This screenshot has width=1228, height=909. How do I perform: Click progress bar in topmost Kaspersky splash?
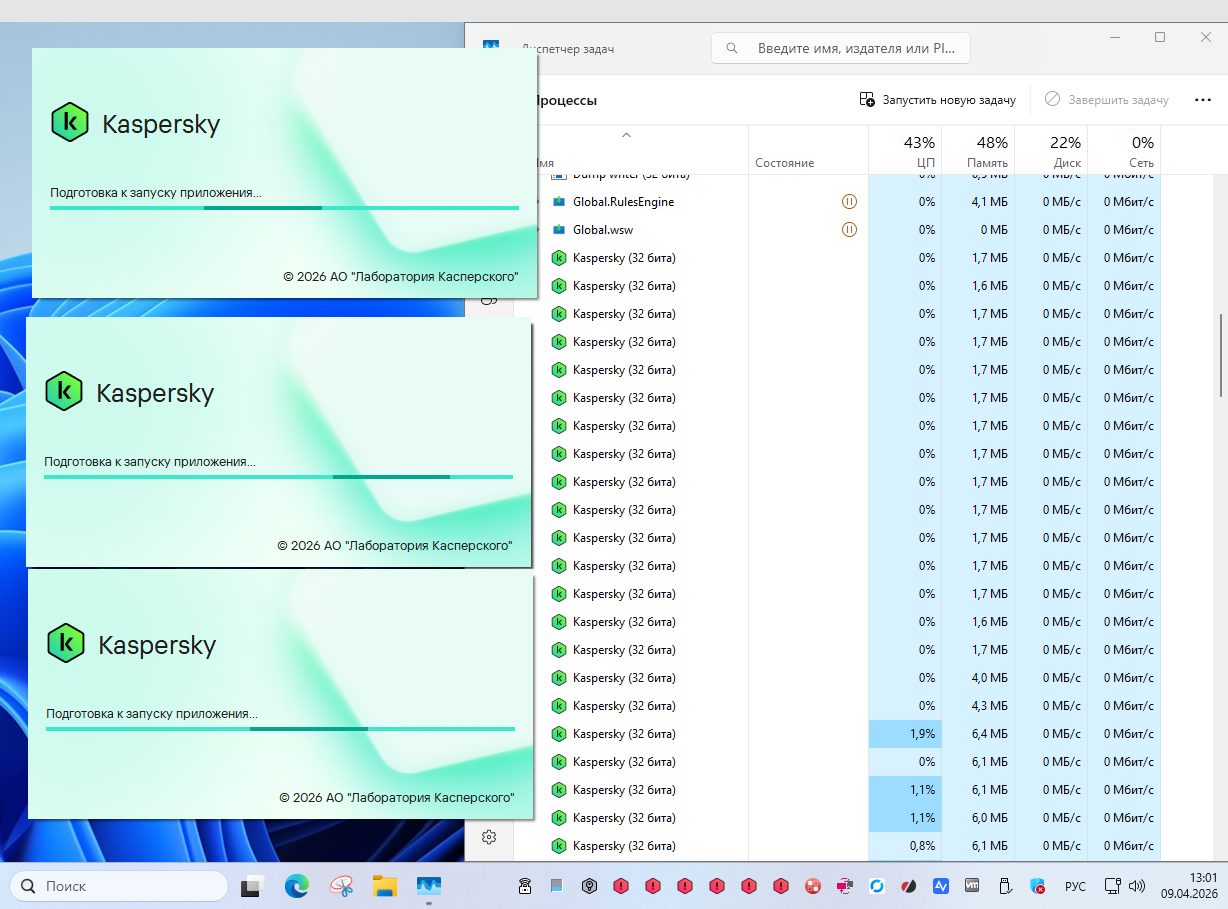pyautogui.click(x=284, y=208)
